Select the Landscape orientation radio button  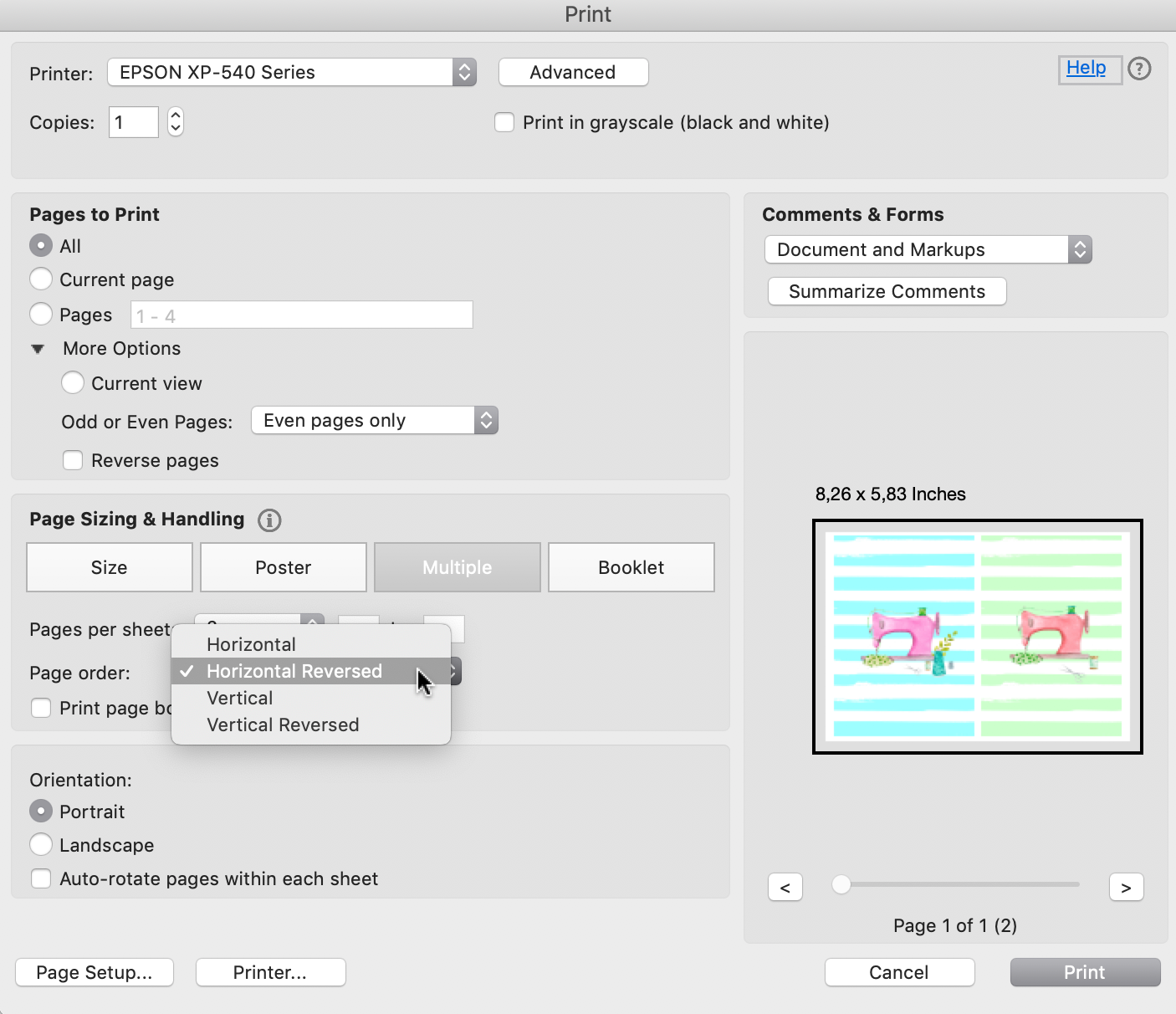coord(41,845)
